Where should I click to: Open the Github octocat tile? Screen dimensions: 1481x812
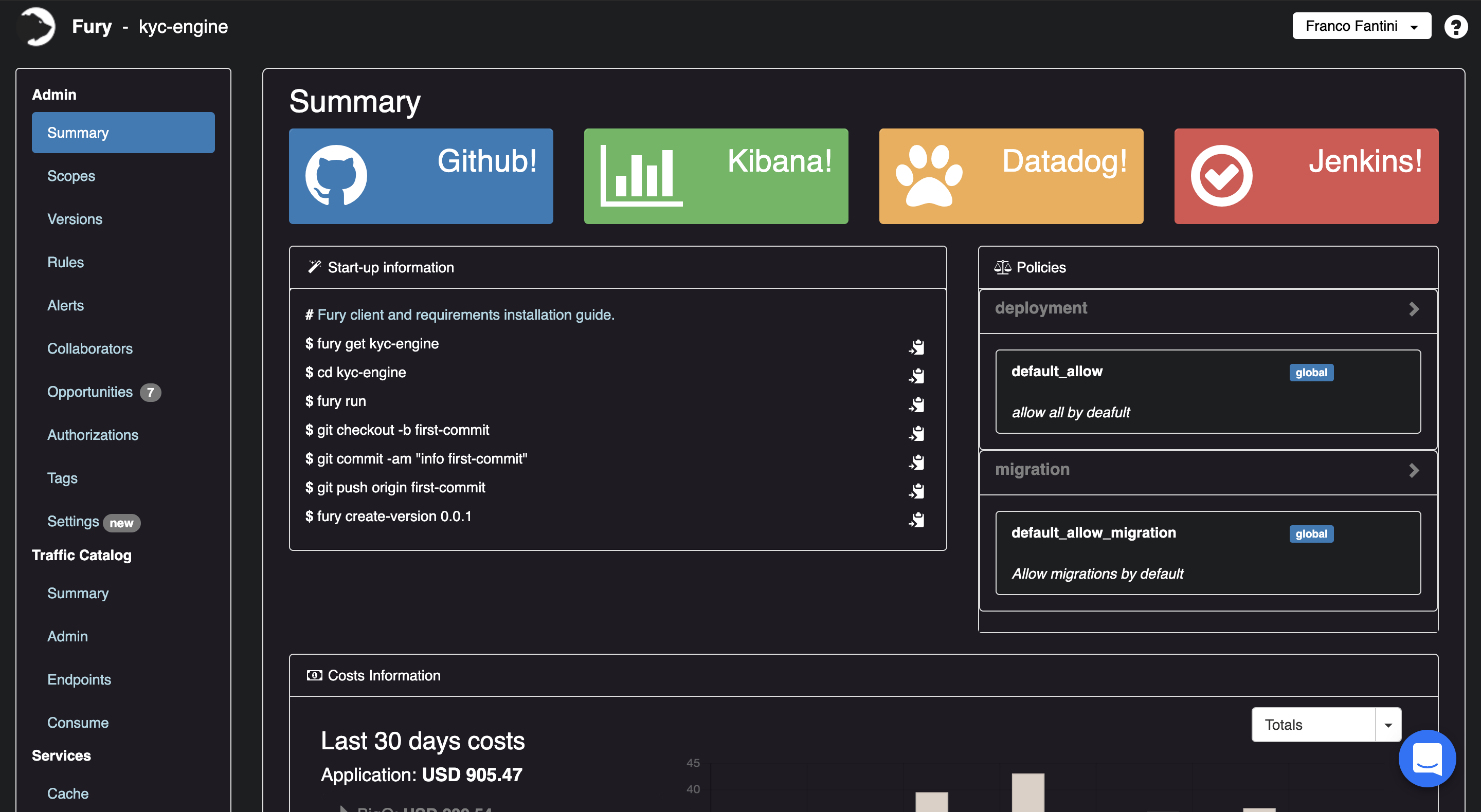coord(421,176)
